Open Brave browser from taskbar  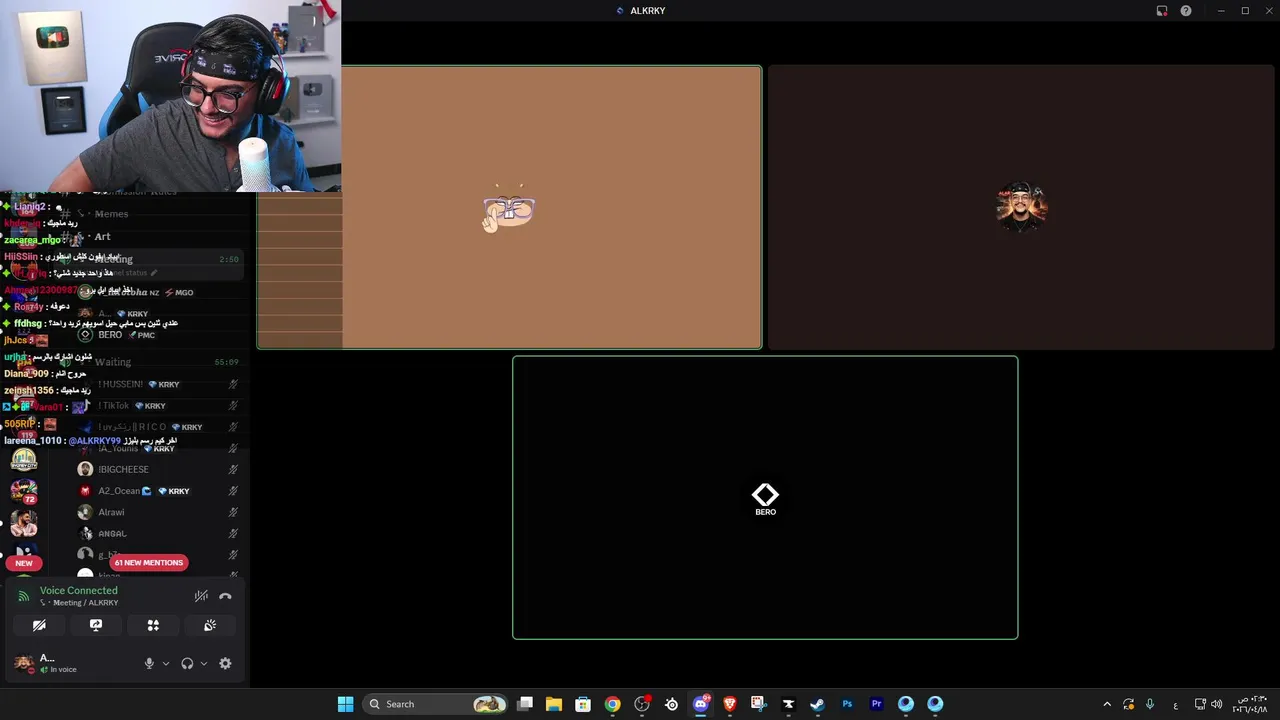[729, 704]
